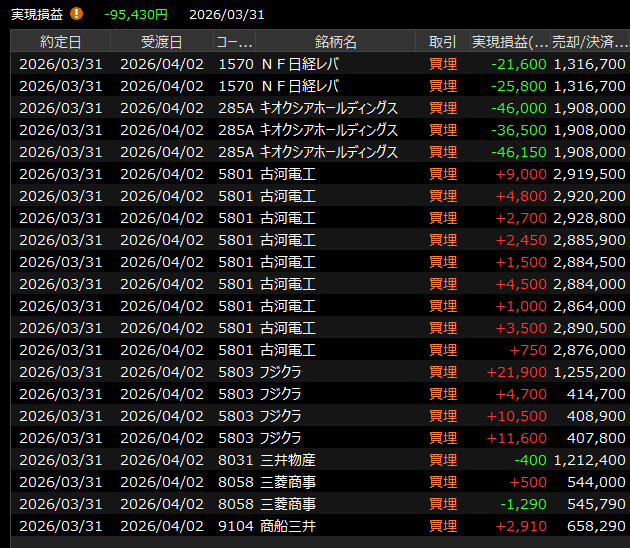630x548 pixels.
Task: Click the 取引 column header
Action: [442, 41]
